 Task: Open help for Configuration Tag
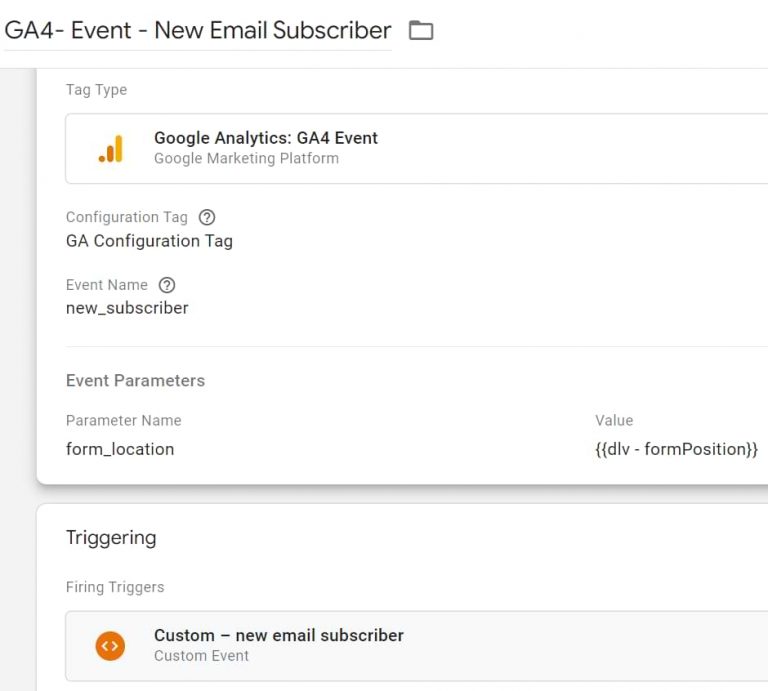tap(207, 217)
